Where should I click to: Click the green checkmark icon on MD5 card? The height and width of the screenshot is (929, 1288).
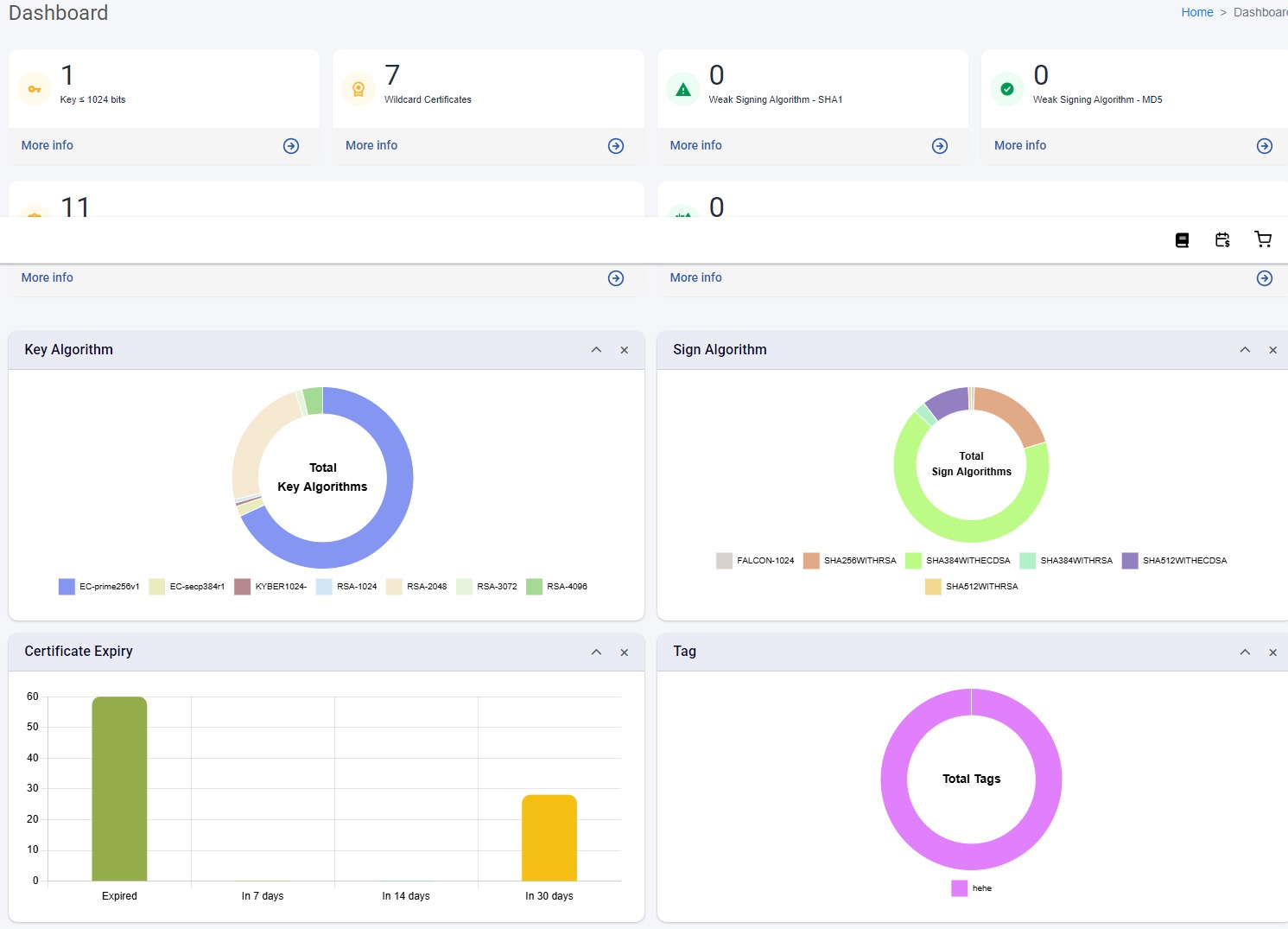click(1007, 89)
